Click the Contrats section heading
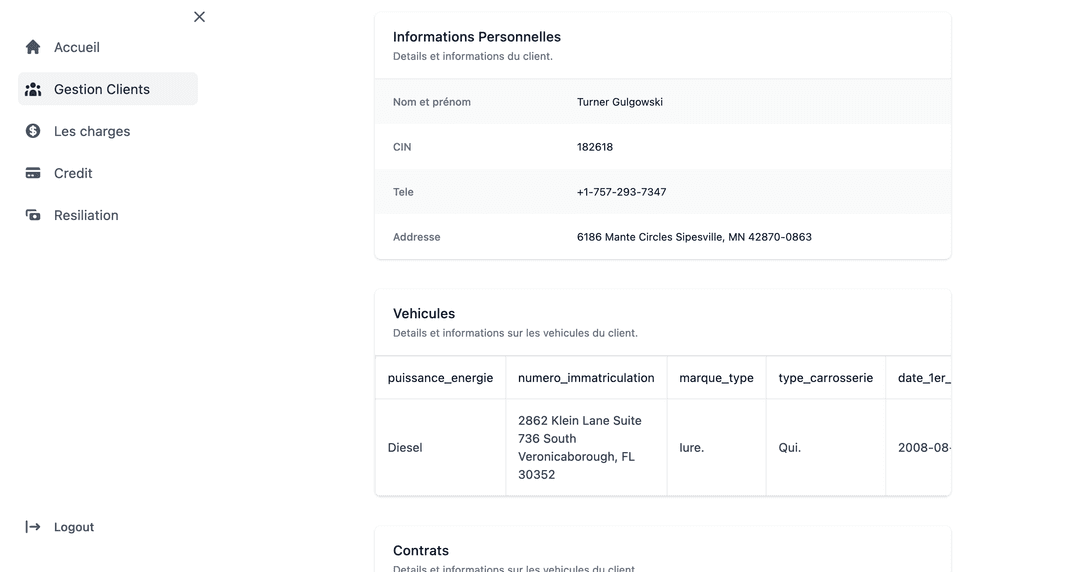Screen dimensions: 1080x572 click(421, 551)
